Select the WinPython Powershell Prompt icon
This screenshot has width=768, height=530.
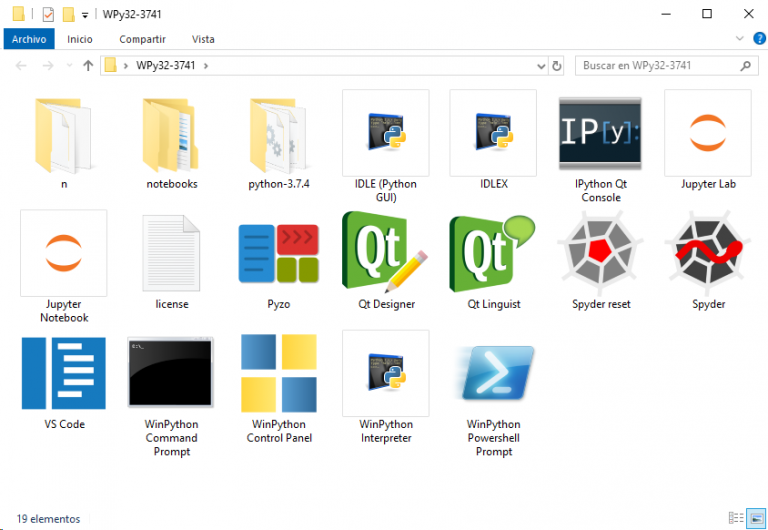(493, 373)
